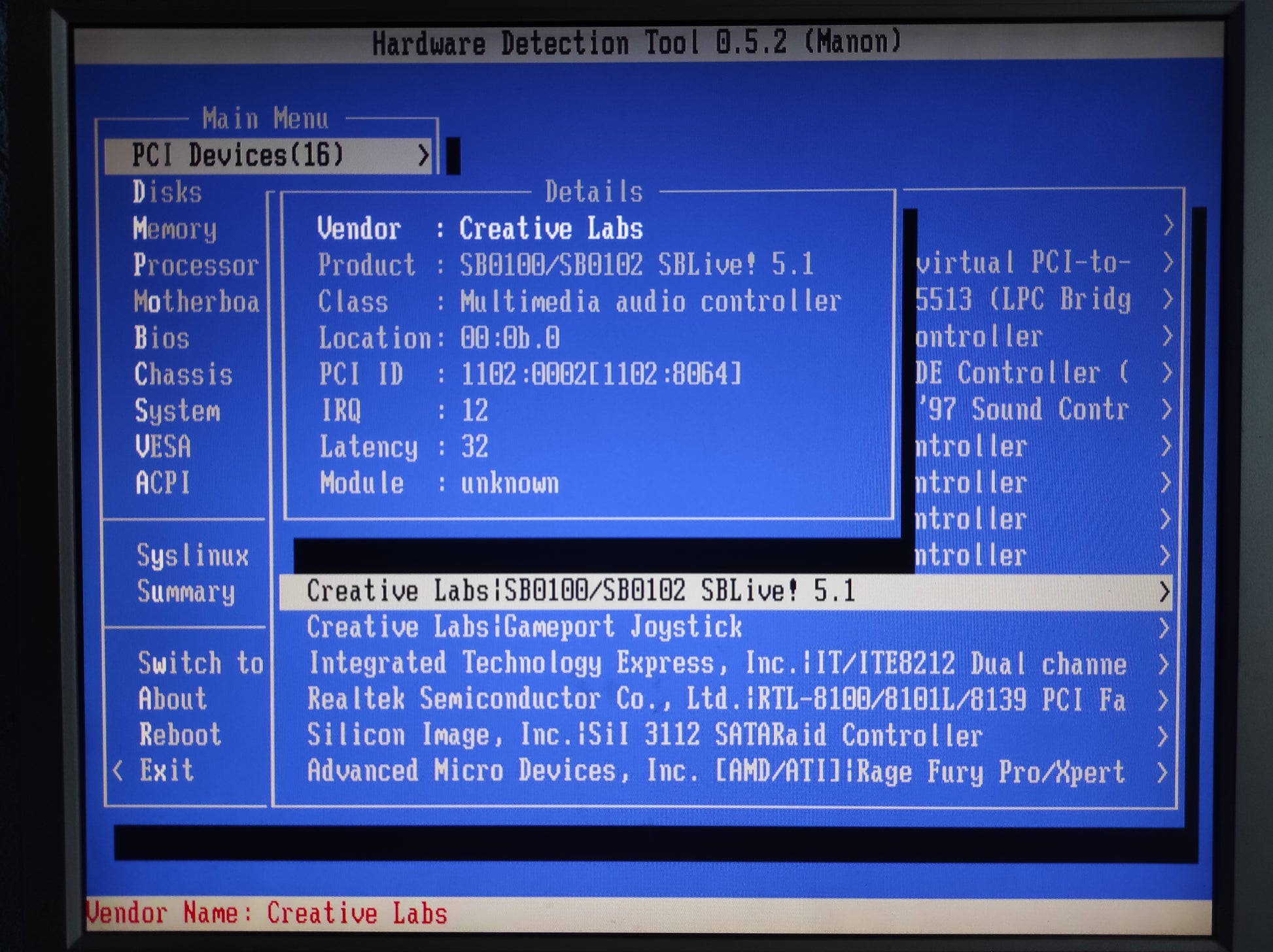The image size is (1273, 952).
Task: Open the Bios menu entry
Action: coord(162,339)
